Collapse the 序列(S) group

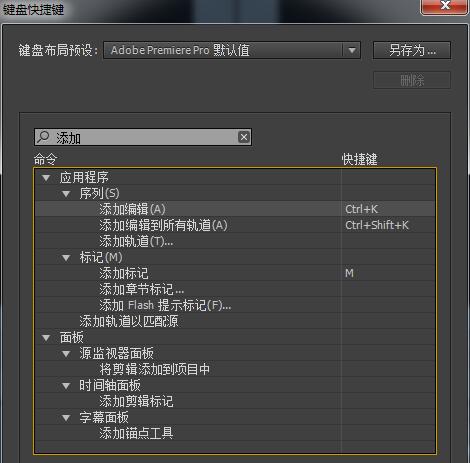[66, 193]
